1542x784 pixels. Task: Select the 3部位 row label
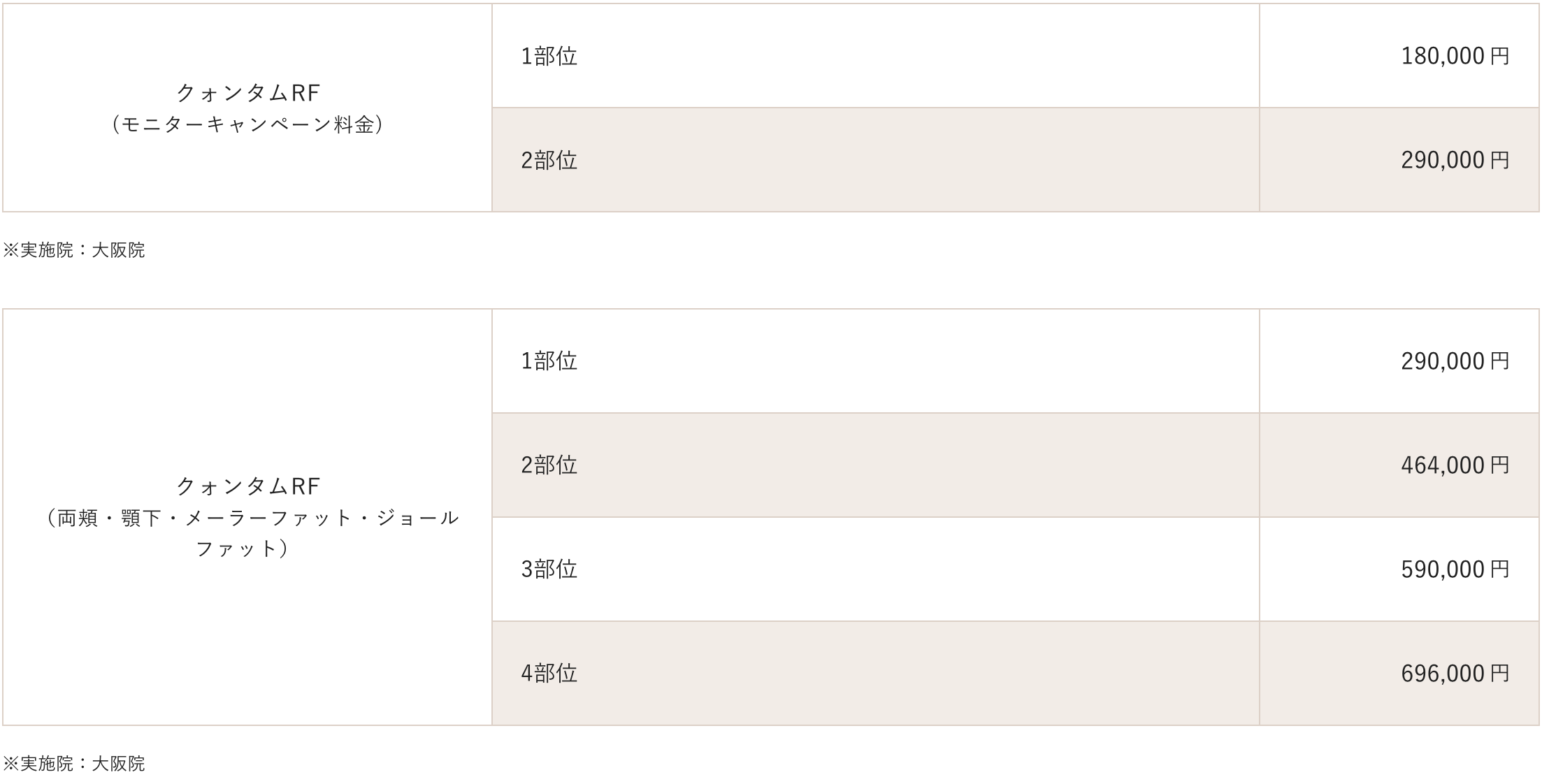tap(549, 569)
